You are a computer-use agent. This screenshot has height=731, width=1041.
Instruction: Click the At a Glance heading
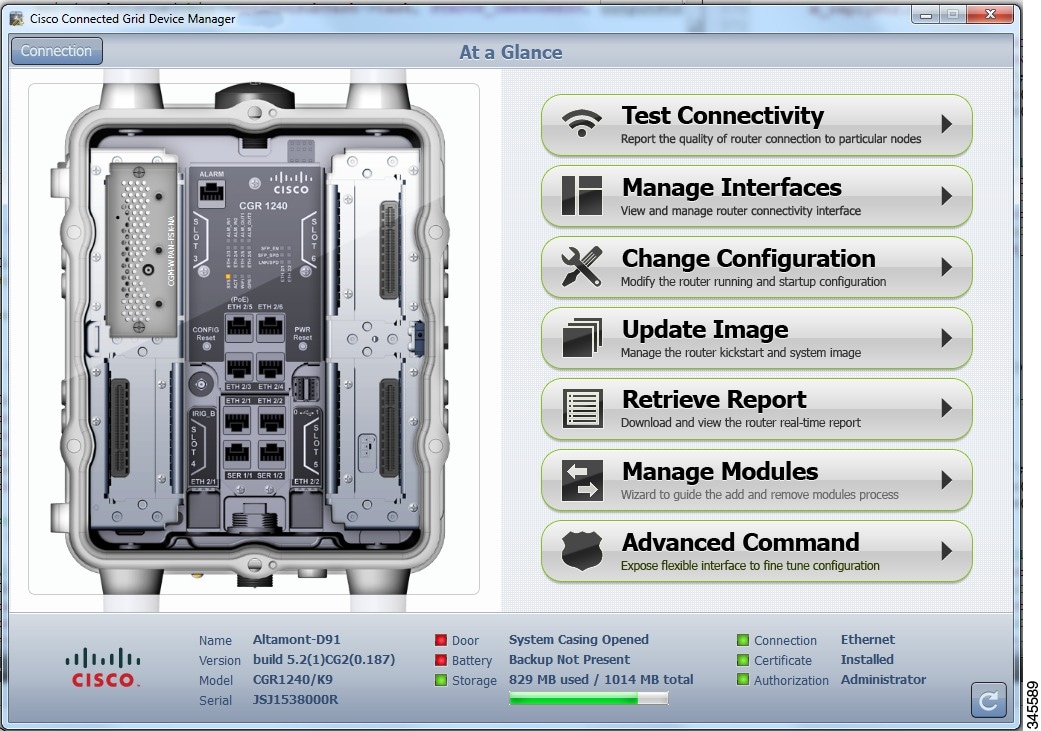pos(511,52)
